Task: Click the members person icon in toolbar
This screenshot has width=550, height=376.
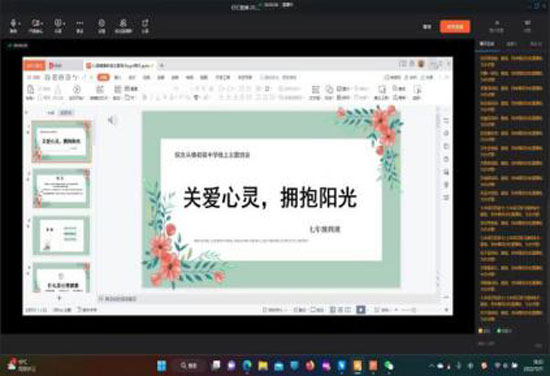Action: coord(123,24)
